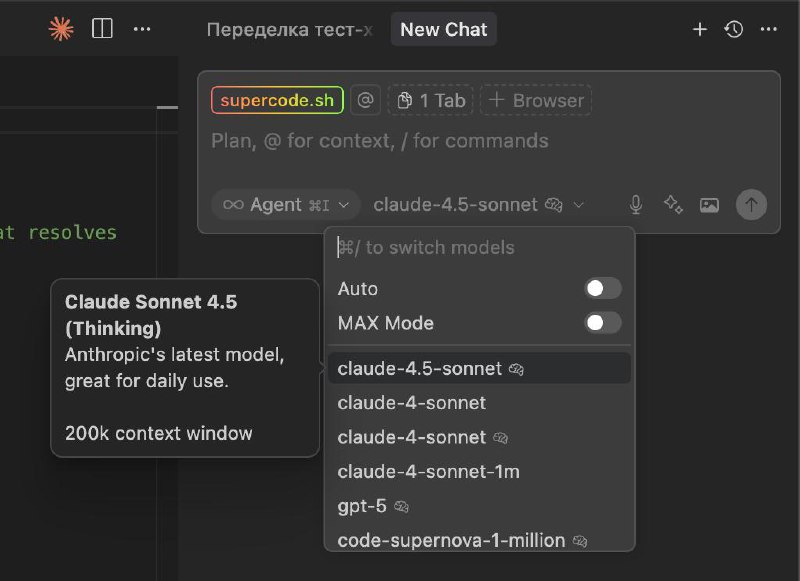Click the Claude starburst logo icon

click(x=61, y=29)
